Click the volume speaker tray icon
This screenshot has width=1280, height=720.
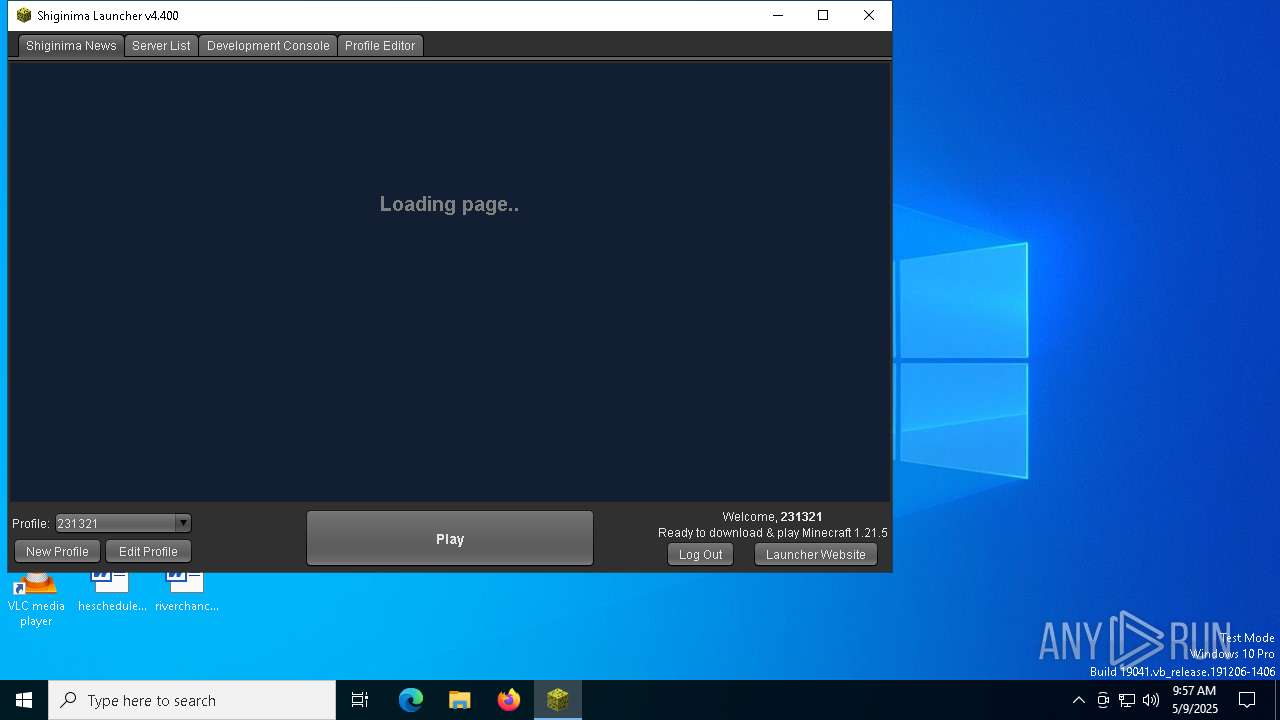click(1151, 700)
